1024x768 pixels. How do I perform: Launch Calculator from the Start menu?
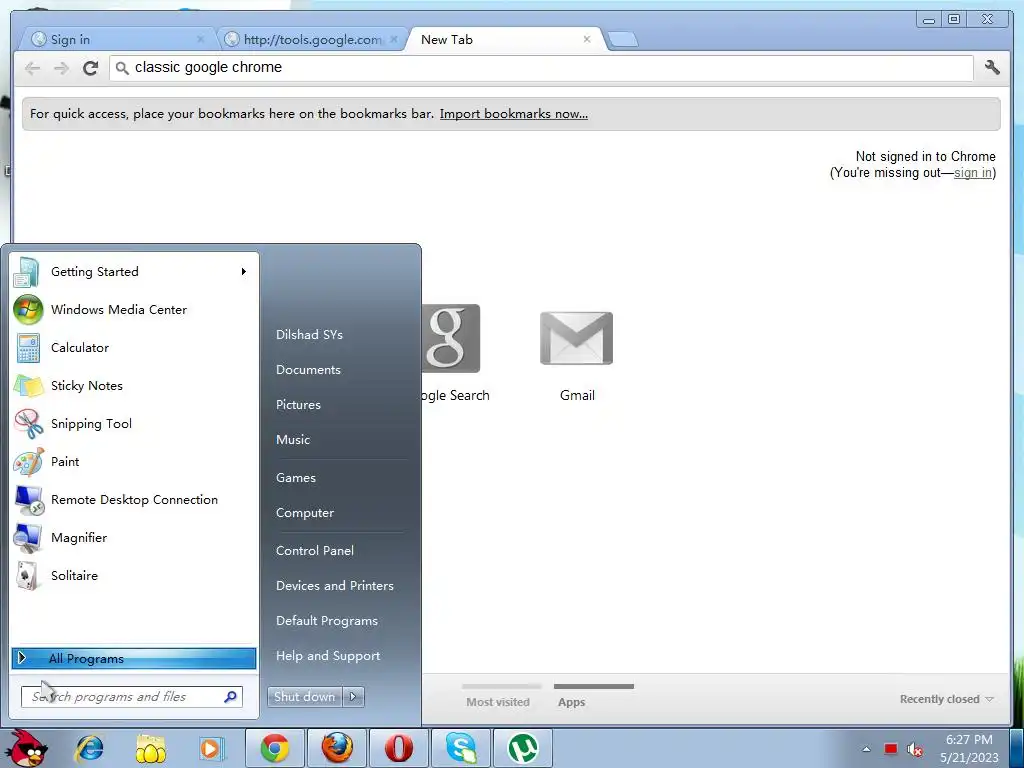134,347
